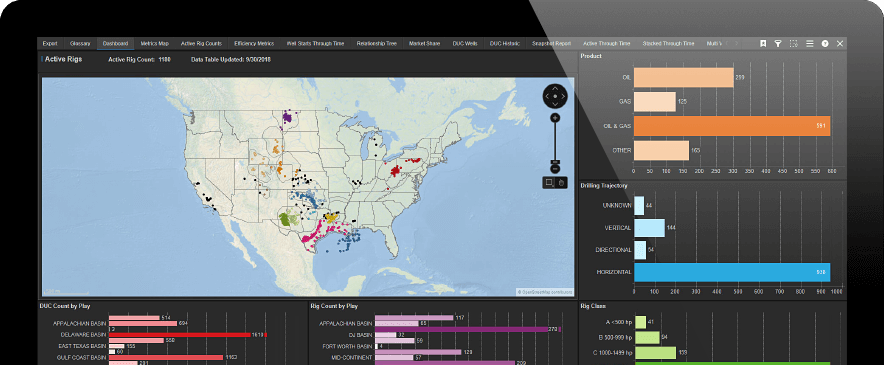
Task: Open the hamburger menu icon
Action: (x=810, y=43)
